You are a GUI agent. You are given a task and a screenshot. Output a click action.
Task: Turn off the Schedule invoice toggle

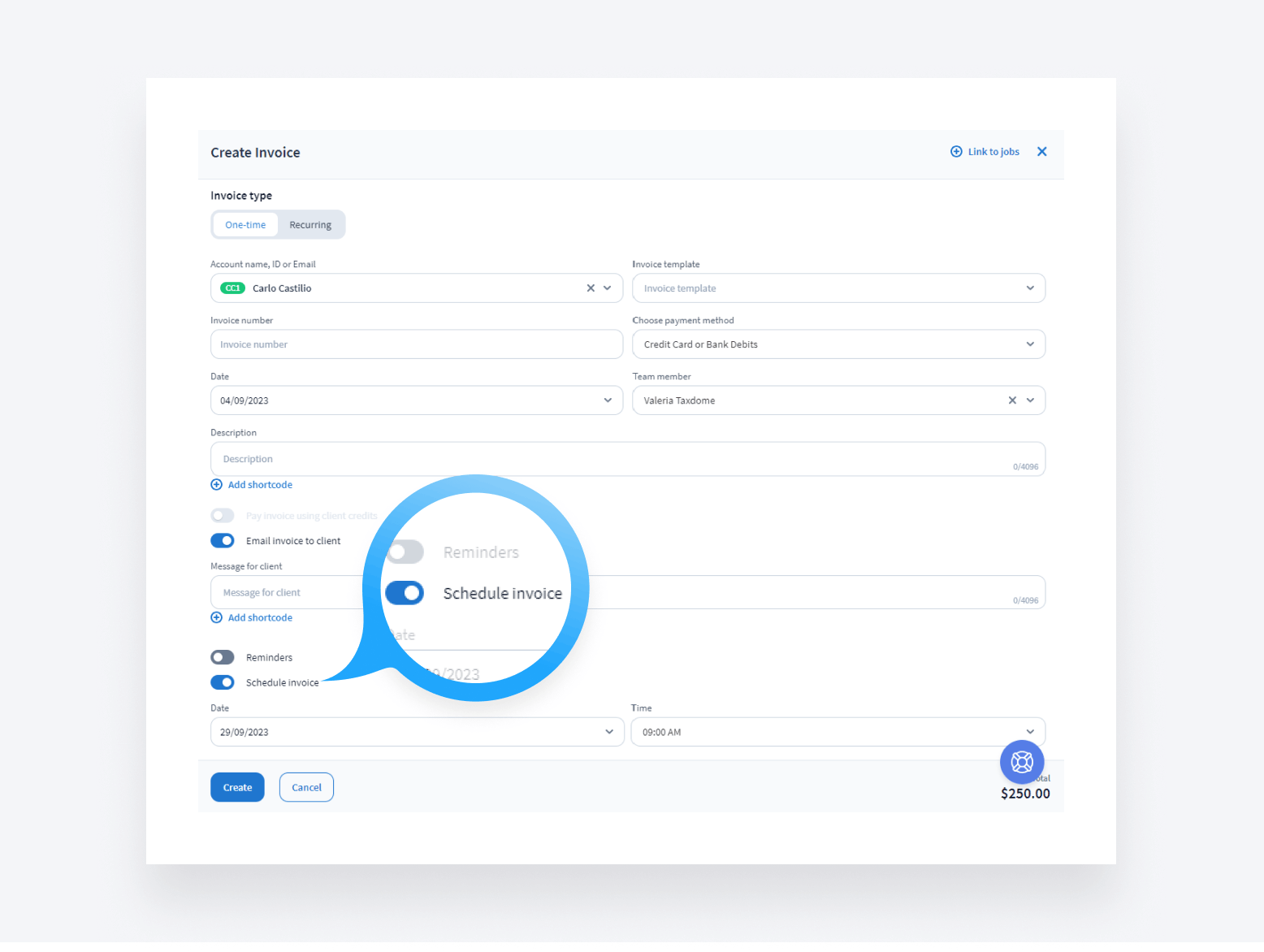tap(223, 682)
